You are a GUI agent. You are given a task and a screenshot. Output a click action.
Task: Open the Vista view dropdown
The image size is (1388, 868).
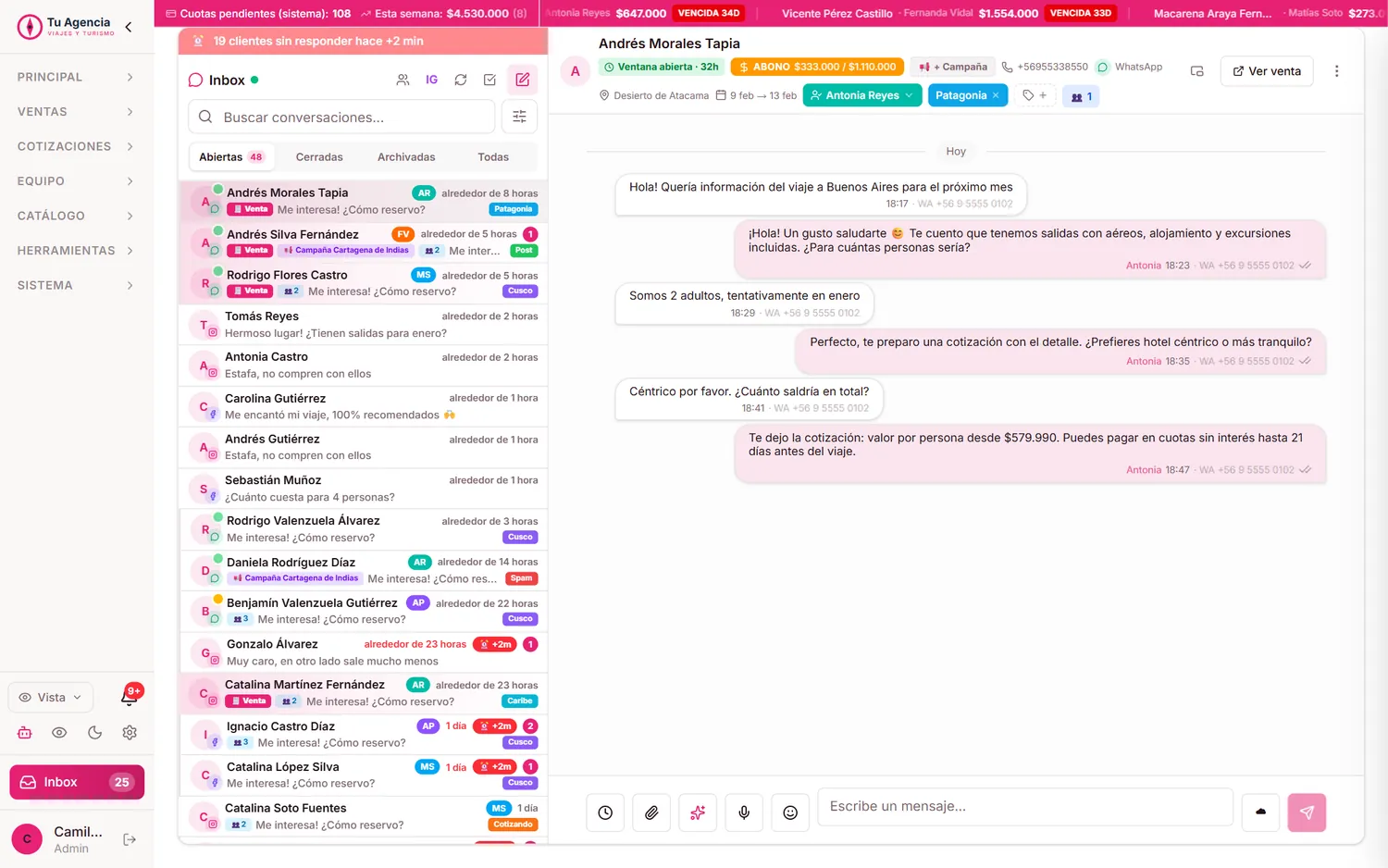(x=51, y=697)
